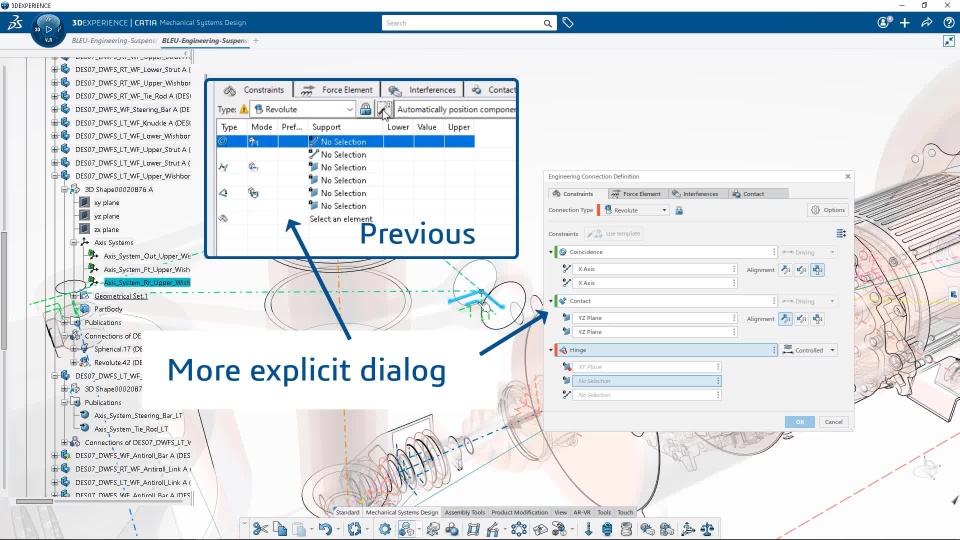
Task: Collapse the Contact constraint section
Action: point(550,301)
